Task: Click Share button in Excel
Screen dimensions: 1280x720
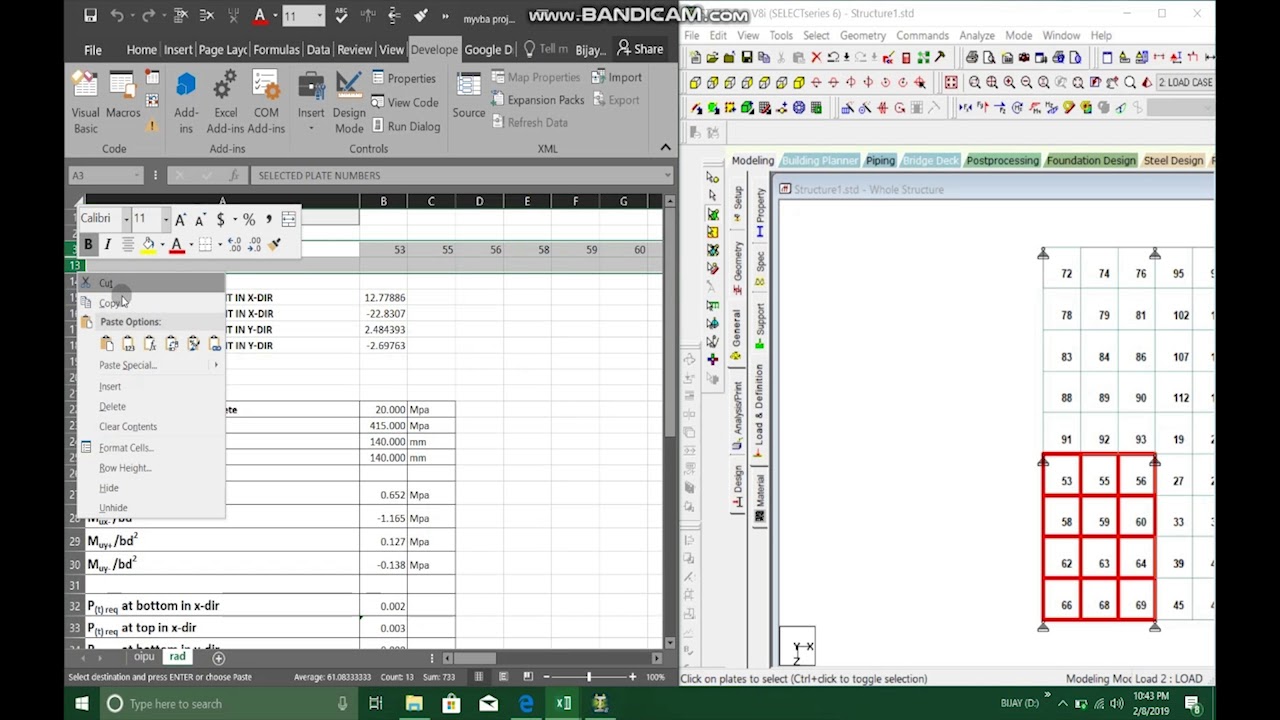Action: pos(640,49)
